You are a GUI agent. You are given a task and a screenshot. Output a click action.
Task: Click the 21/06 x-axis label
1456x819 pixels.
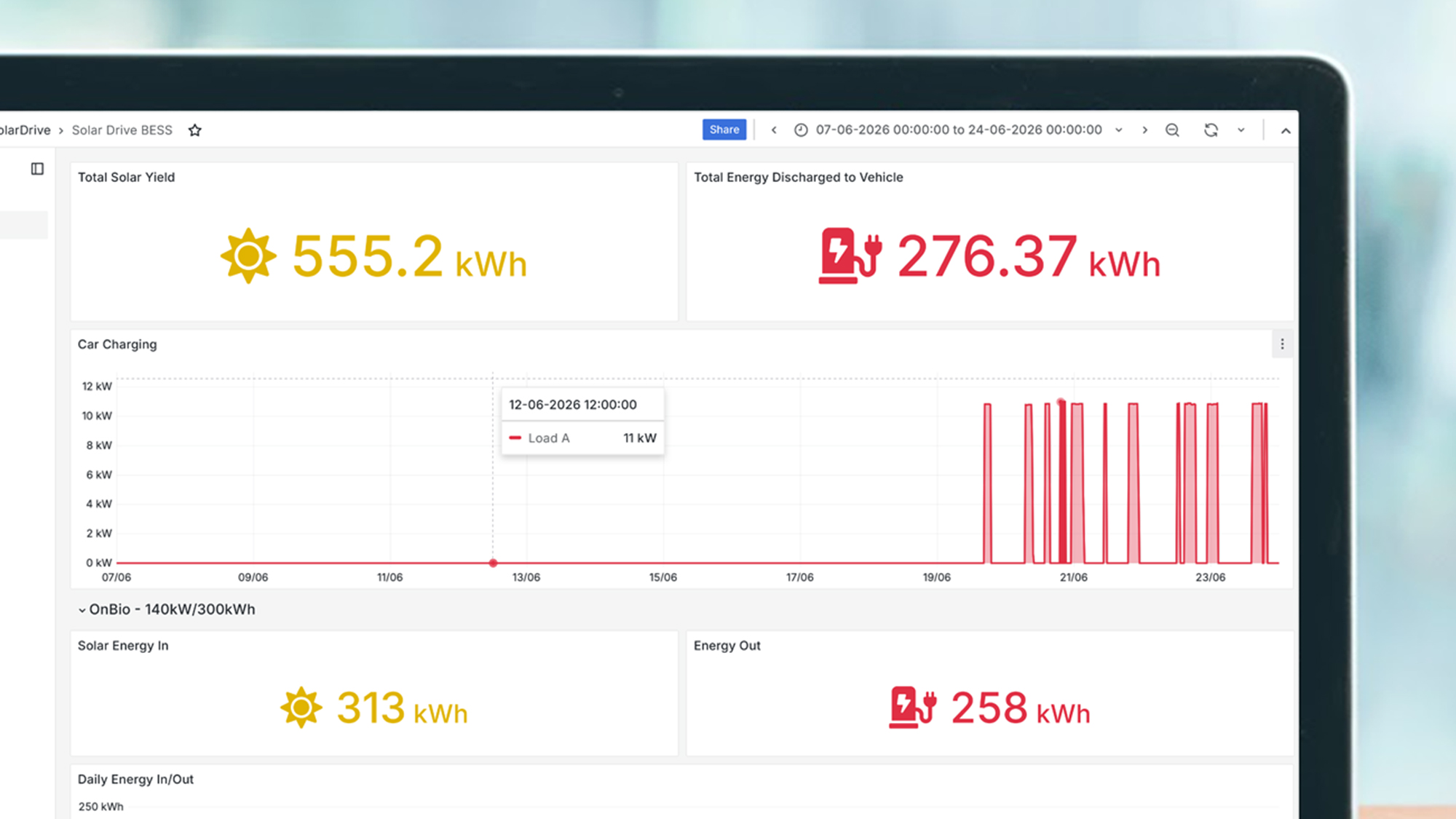point(1073,577)
